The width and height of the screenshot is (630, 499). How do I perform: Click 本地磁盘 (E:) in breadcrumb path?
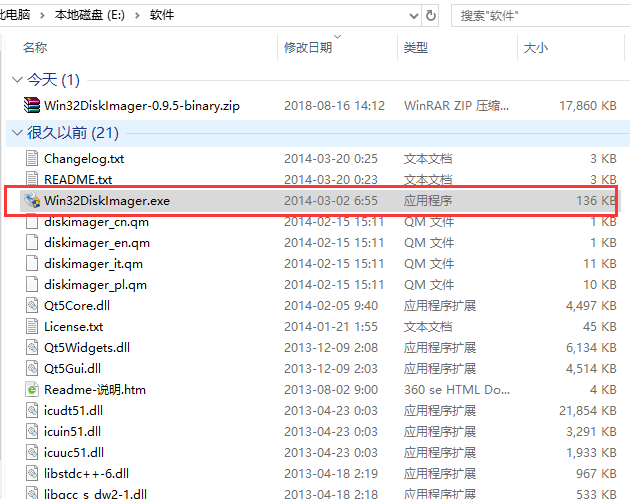[90, 17]
